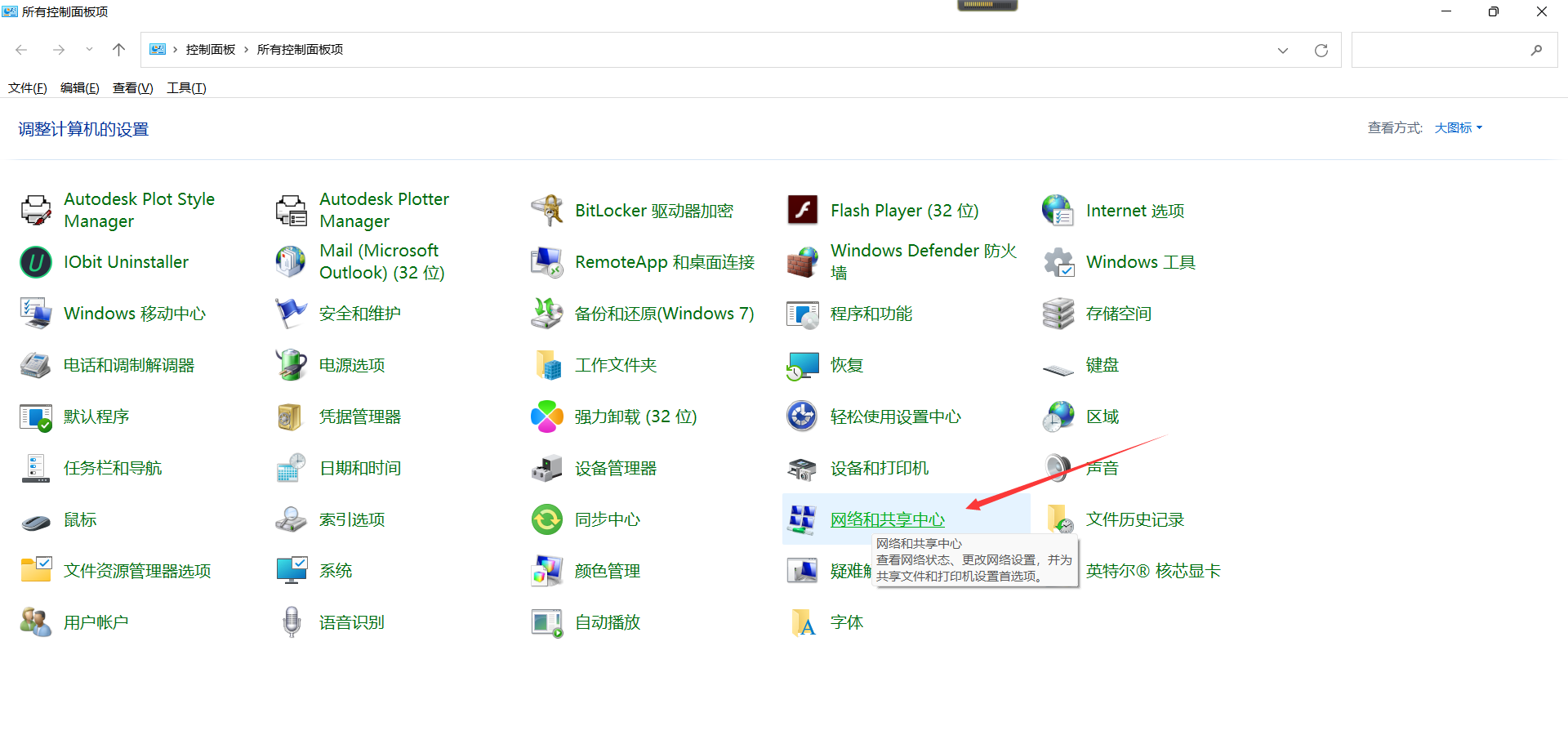Image resolution: width=1568 pixels, height=735 pixels.
Task: Click the 同步中心 green icon
Action: (x=547, y=519)
